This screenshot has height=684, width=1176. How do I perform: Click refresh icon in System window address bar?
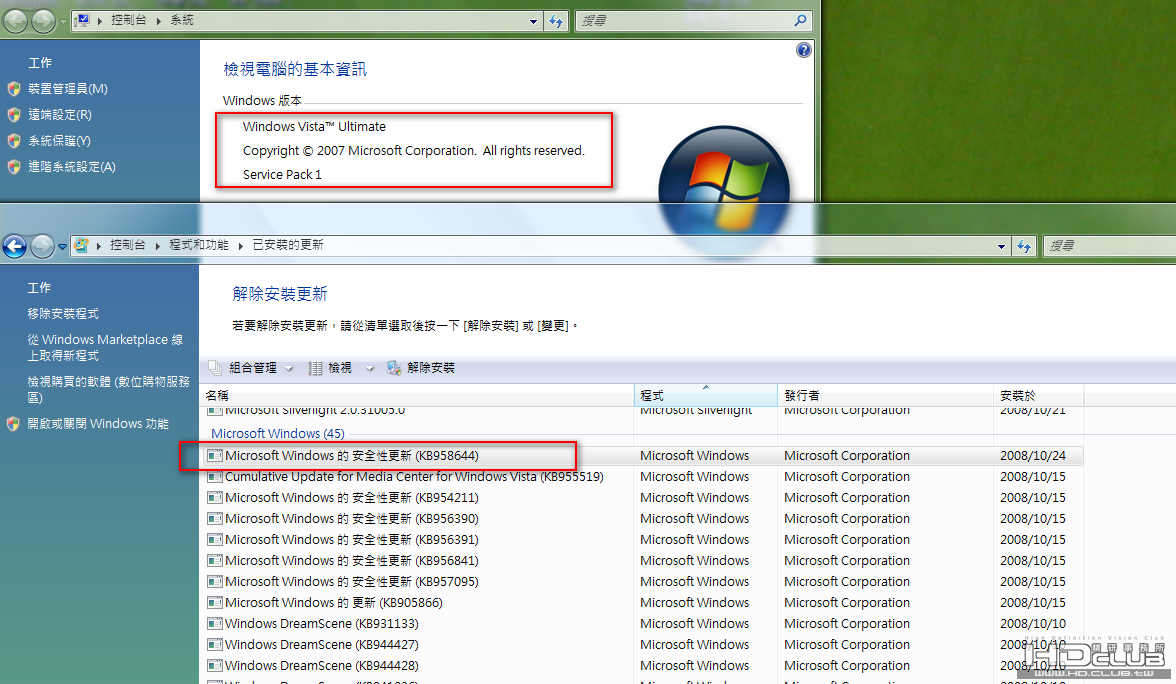point(556,21)
